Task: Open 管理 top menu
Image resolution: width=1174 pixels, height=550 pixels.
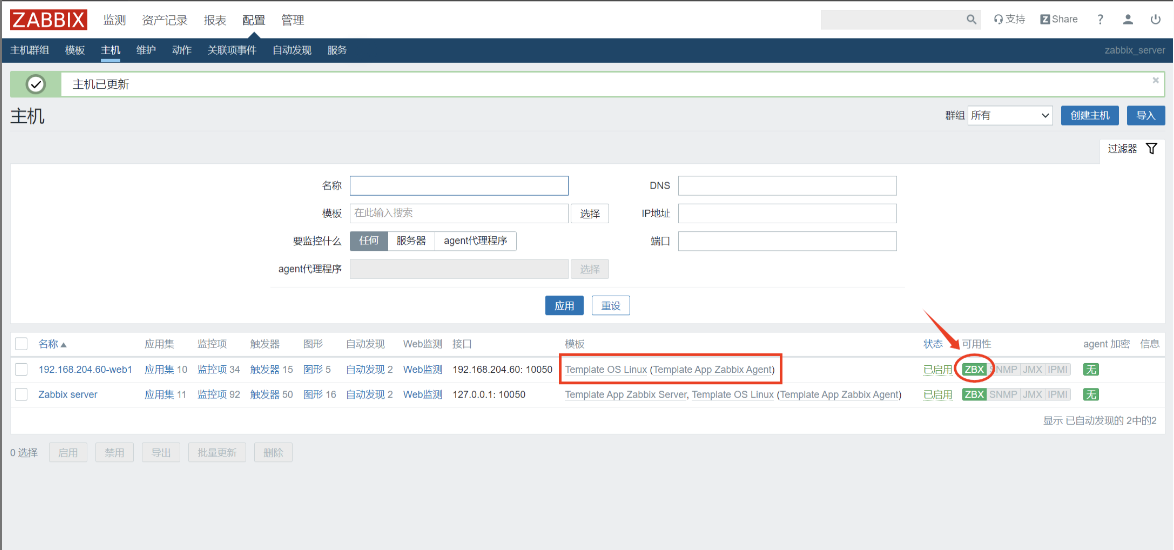Action: [293, 20]
